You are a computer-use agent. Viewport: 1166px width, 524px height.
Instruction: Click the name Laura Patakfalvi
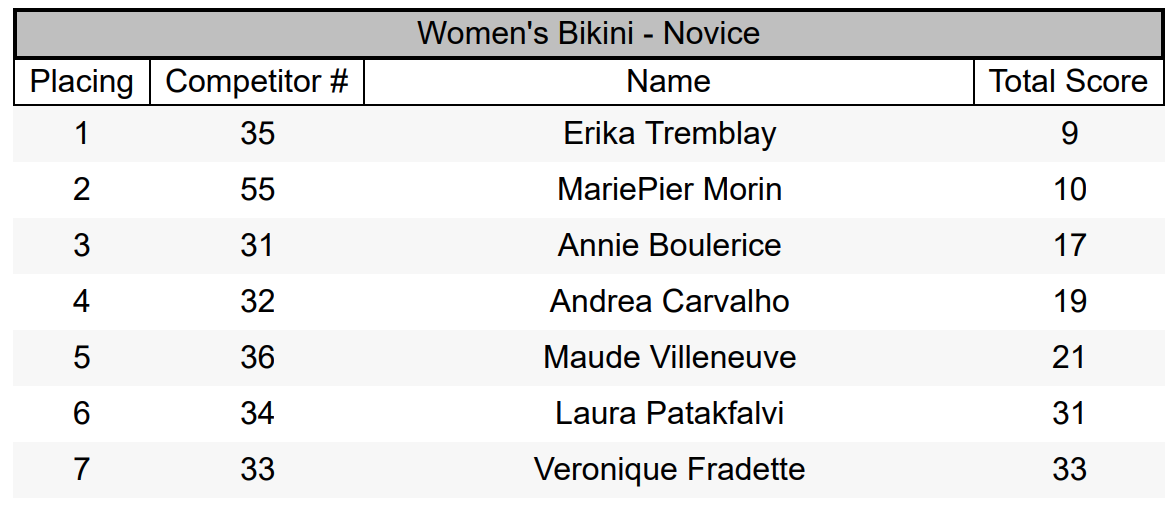pyautogui.click(x=669, y=413)
